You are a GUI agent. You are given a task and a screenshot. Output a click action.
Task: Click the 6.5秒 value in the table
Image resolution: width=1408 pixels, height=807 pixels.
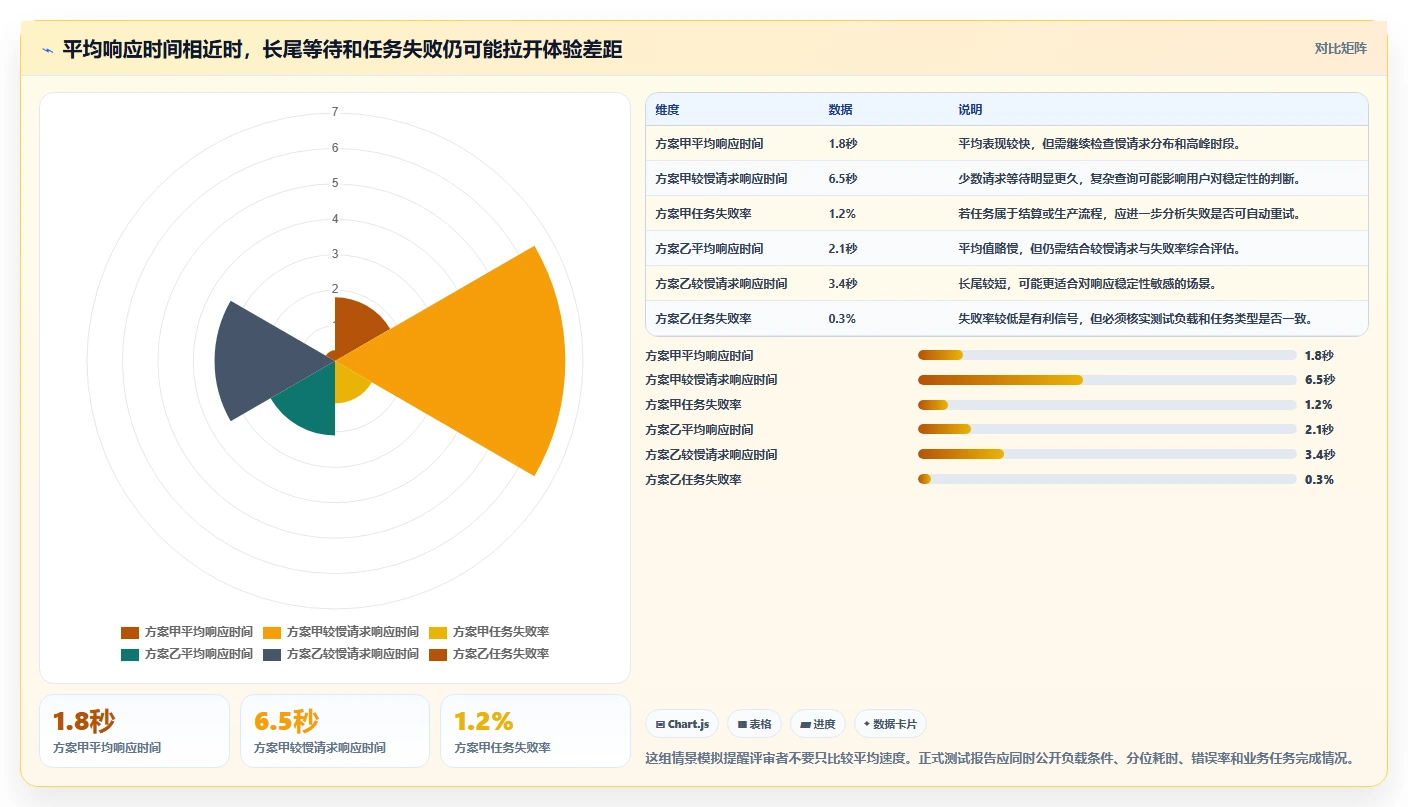click(843, 179)
